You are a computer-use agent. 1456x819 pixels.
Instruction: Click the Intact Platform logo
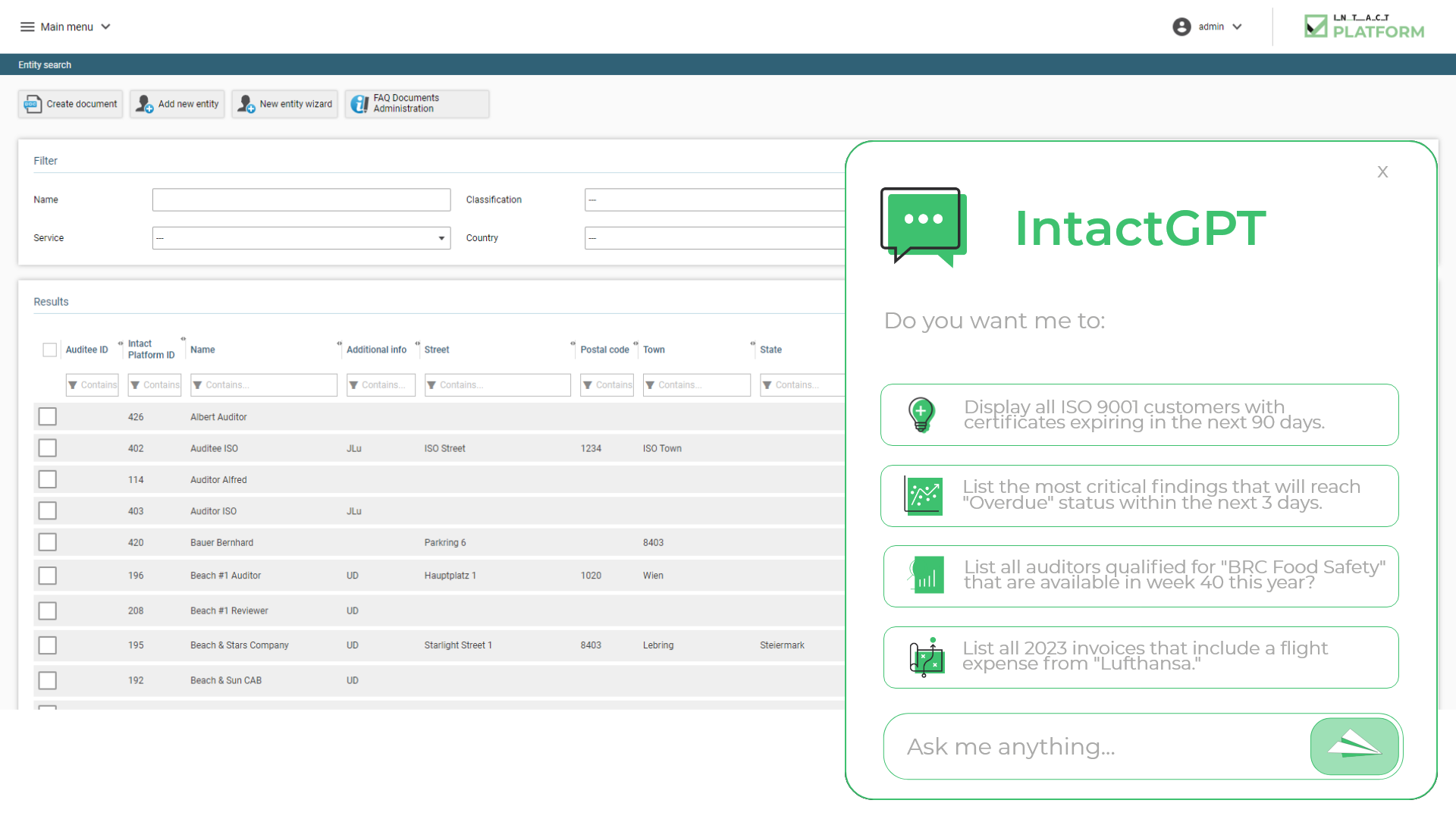1363,26
